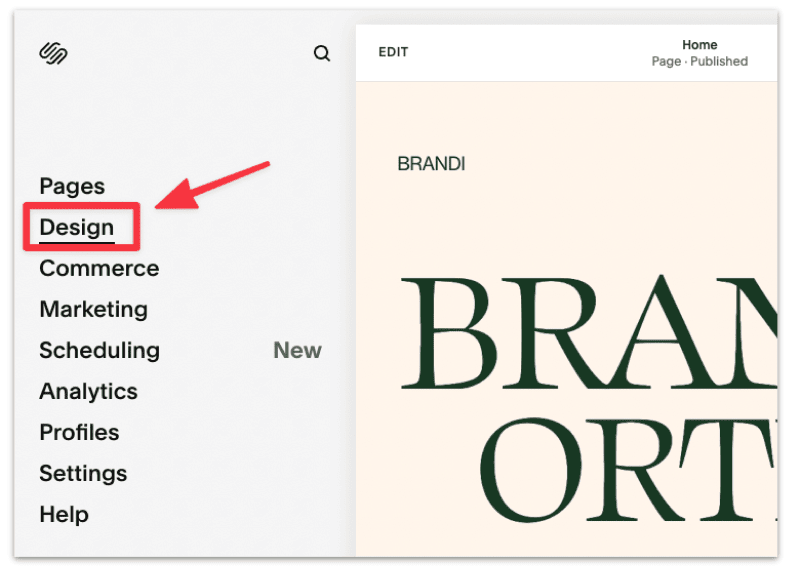Open Profiles from the sidebar

[x=79, y=432]
